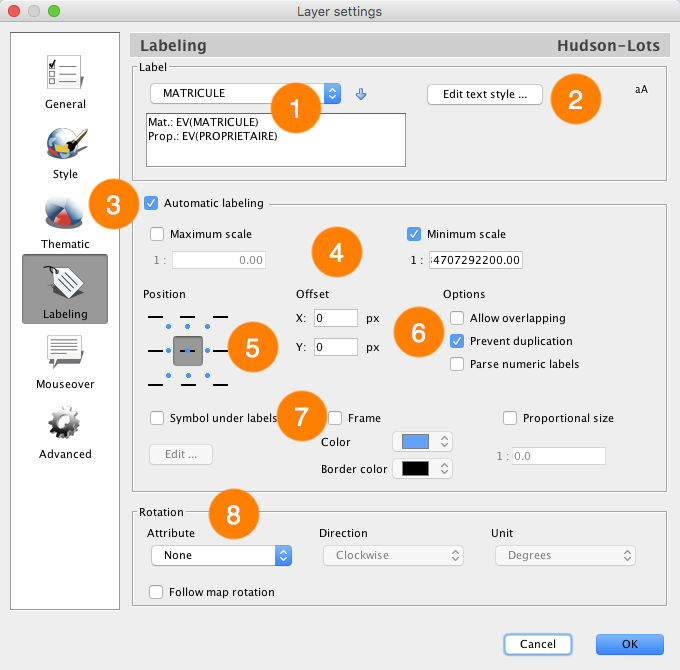680x670 pixels.
Task: Click Edit text style button
Action: [x=485, y=95]
